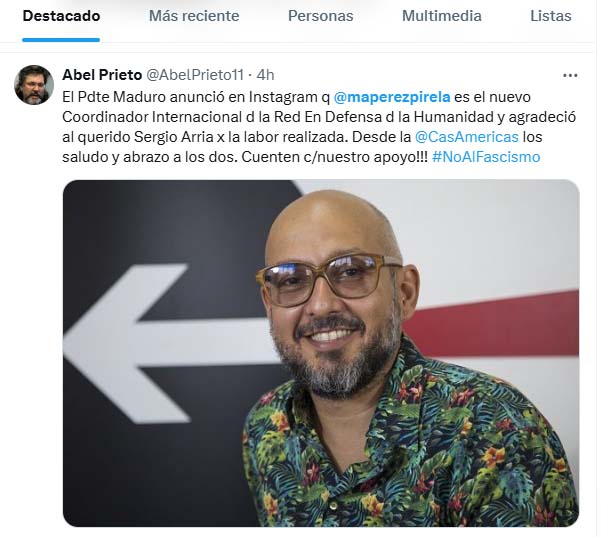Click the man's glasses in the photo
This screenshot has width=601, height=537.
[328, 280]
